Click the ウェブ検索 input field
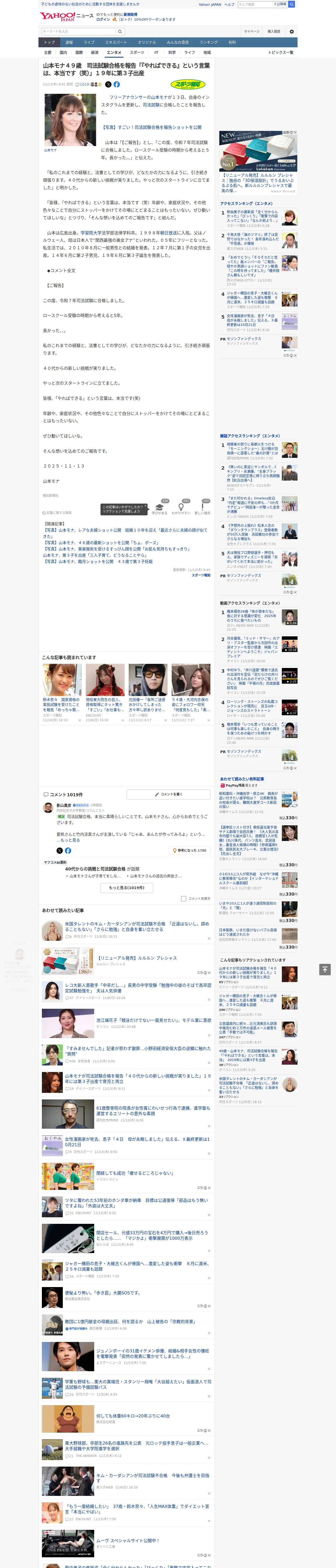Screen dimensions: 336x1568 (x=255, y=4)
